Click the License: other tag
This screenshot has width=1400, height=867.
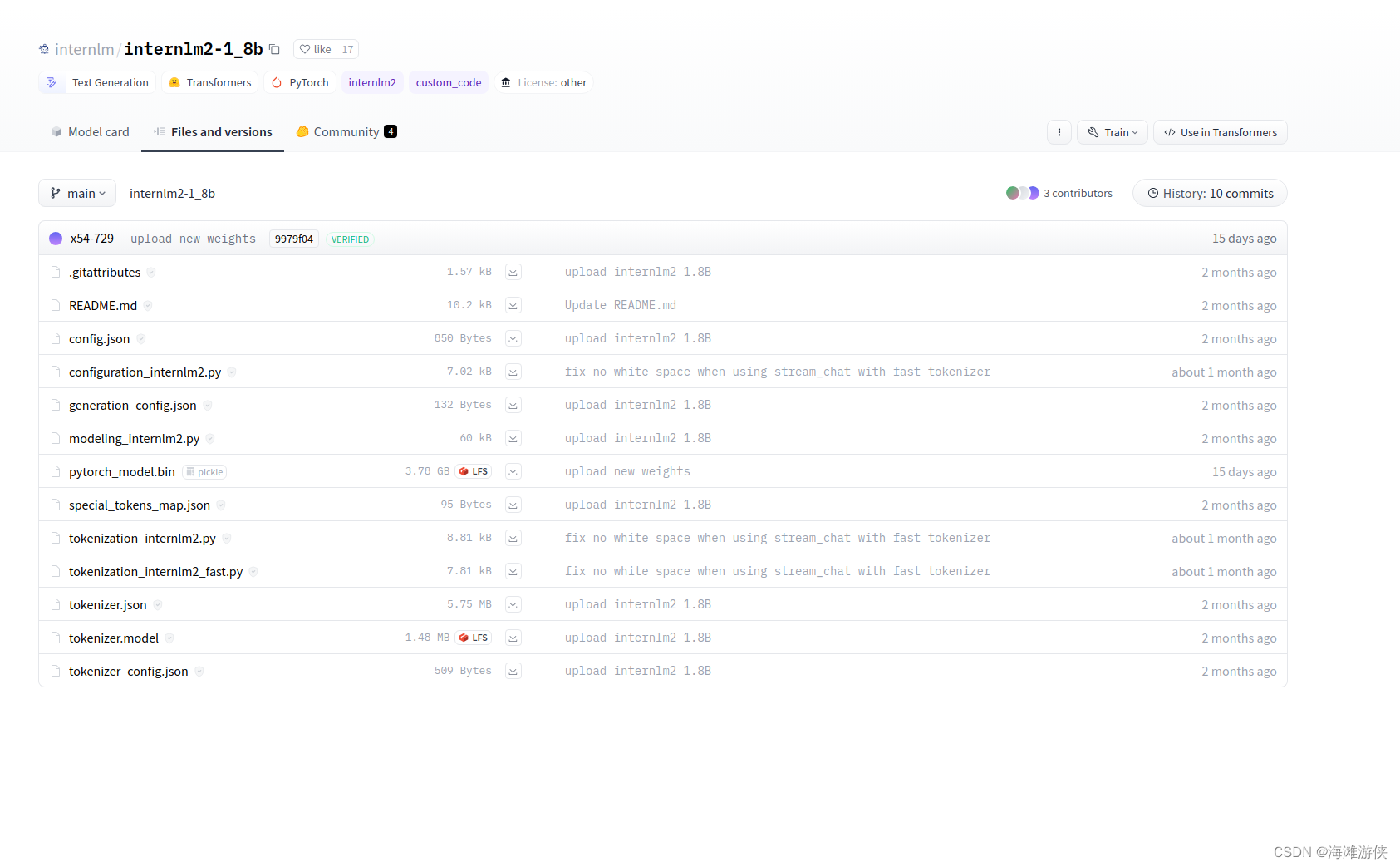coord(543,82)
